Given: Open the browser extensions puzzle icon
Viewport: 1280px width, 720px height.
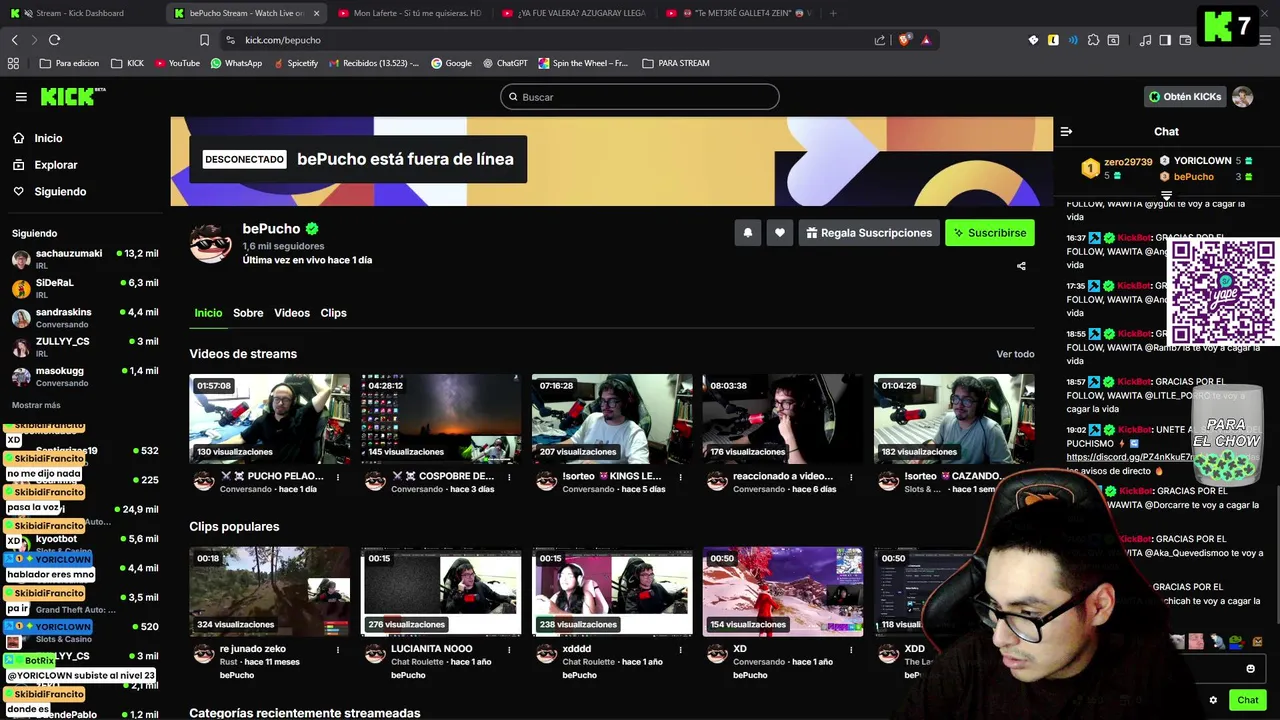Looking at the screenshot, I should [1093, 40].
